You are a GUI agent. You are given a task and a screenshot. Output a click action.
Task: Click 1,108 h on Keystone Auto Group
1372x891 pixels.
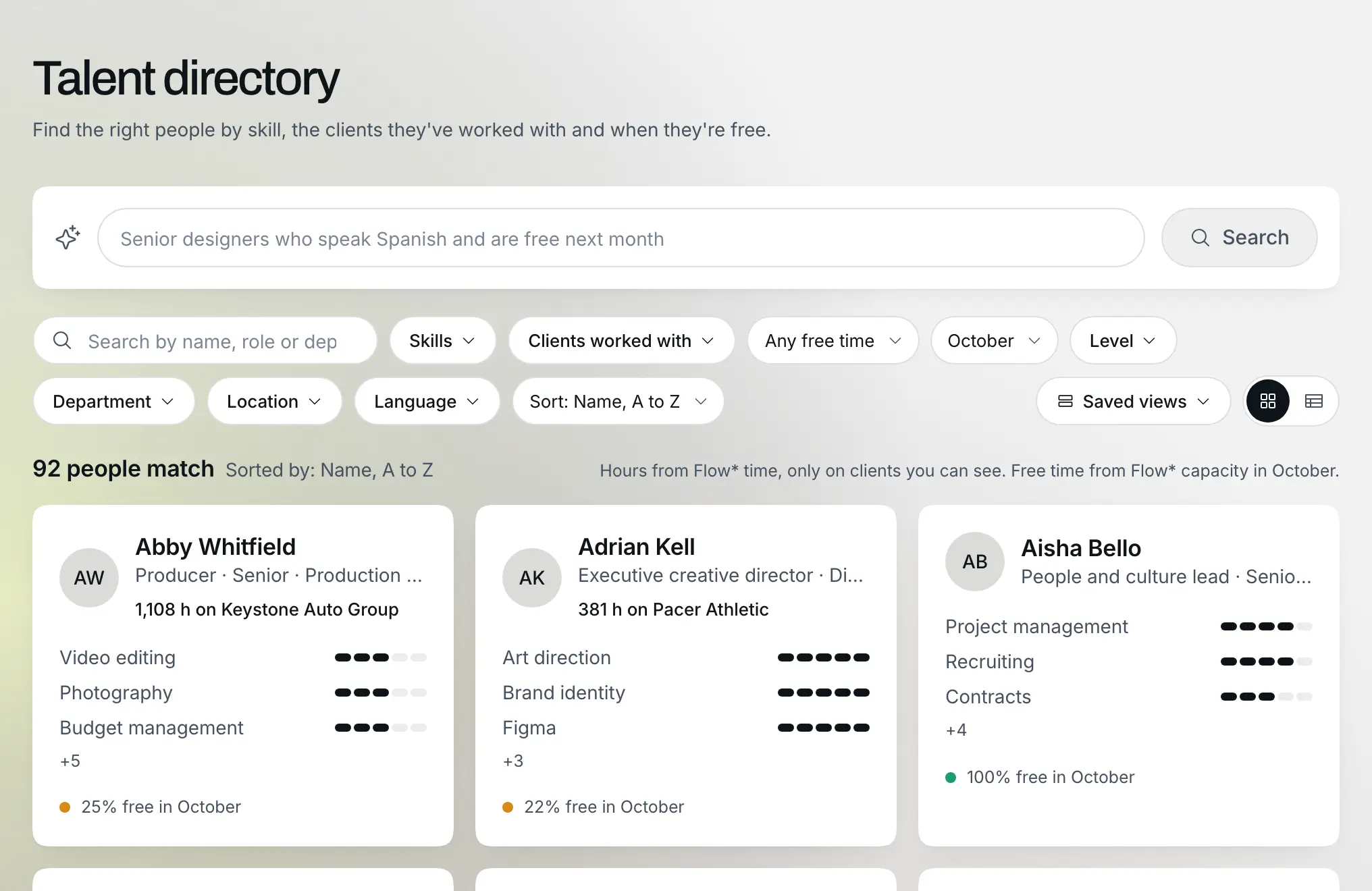[267, 610]
